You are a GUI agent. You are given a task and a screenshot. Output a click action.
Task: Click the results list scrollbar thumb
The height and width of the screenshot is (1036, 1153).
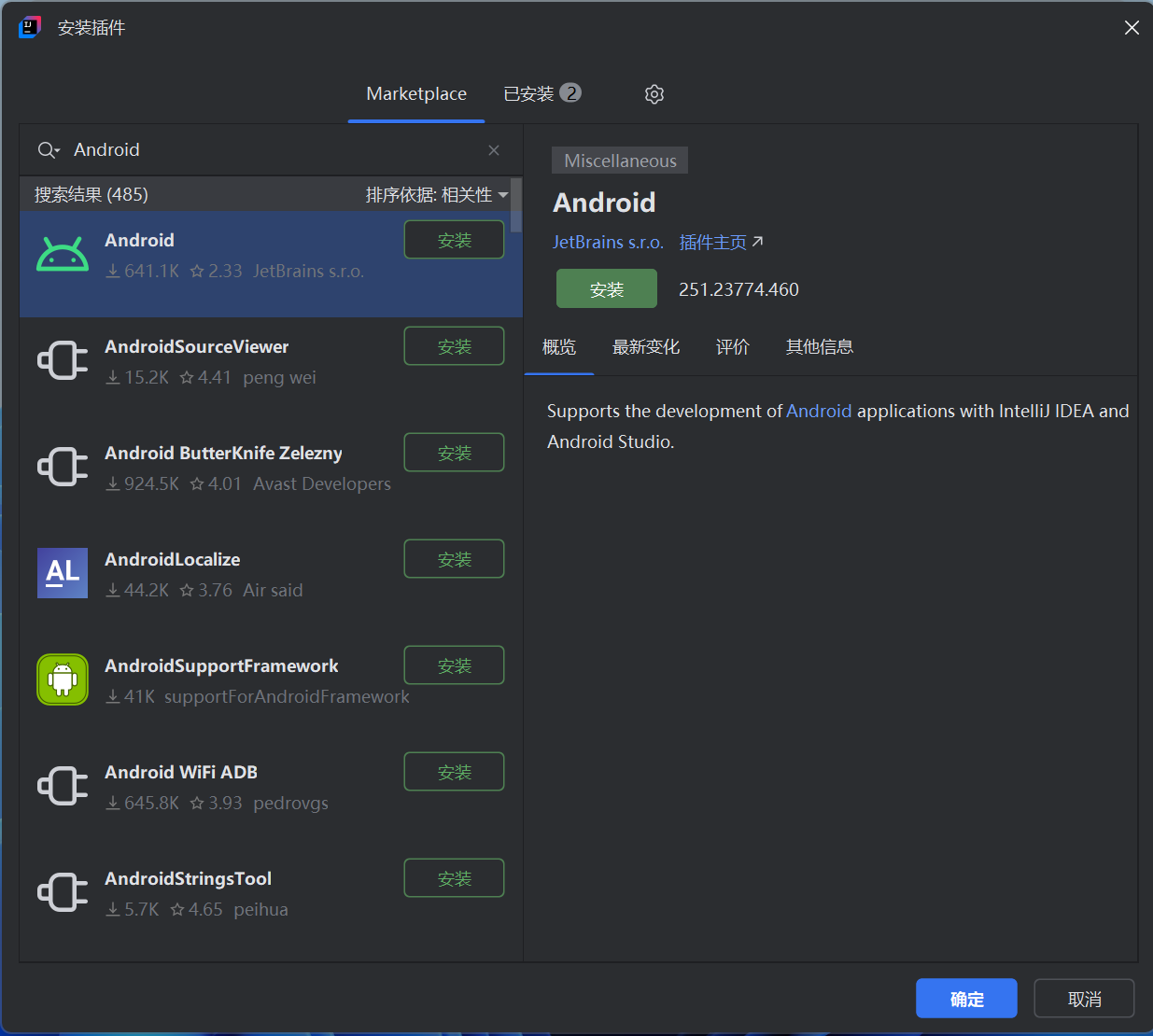(517, 204)
